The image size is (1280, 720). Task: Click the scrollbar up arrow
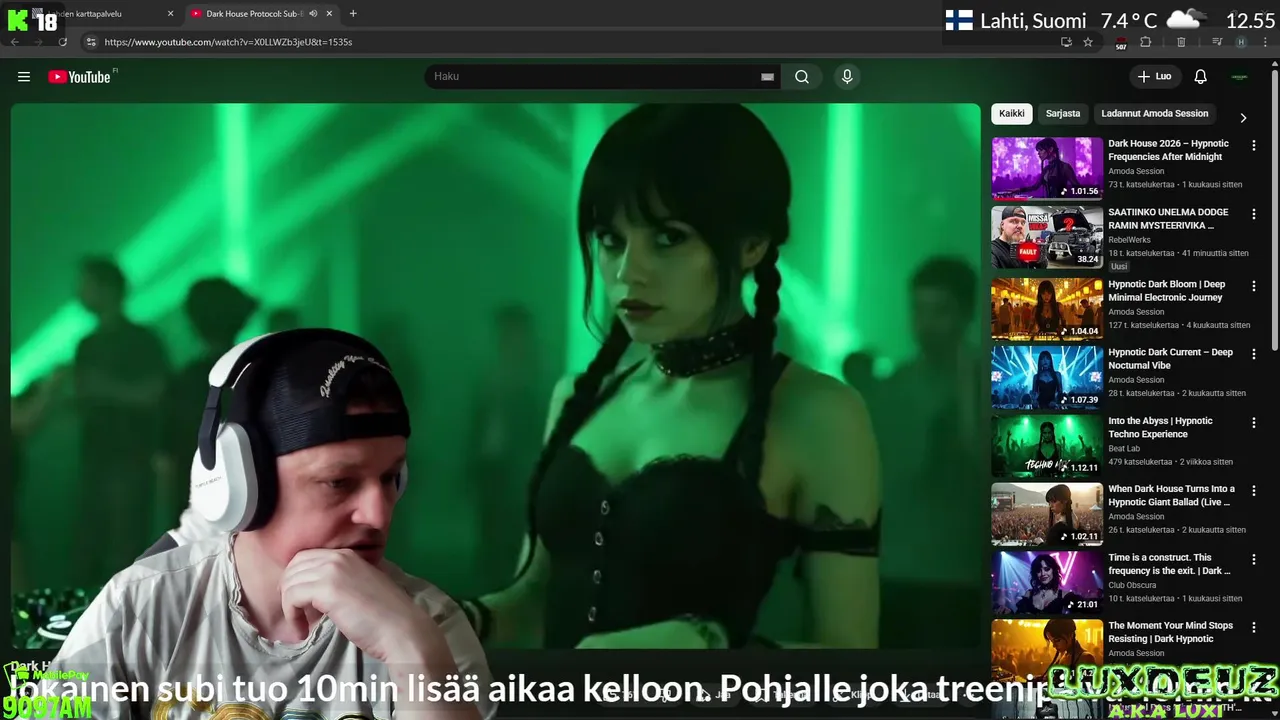[1275, 64]
